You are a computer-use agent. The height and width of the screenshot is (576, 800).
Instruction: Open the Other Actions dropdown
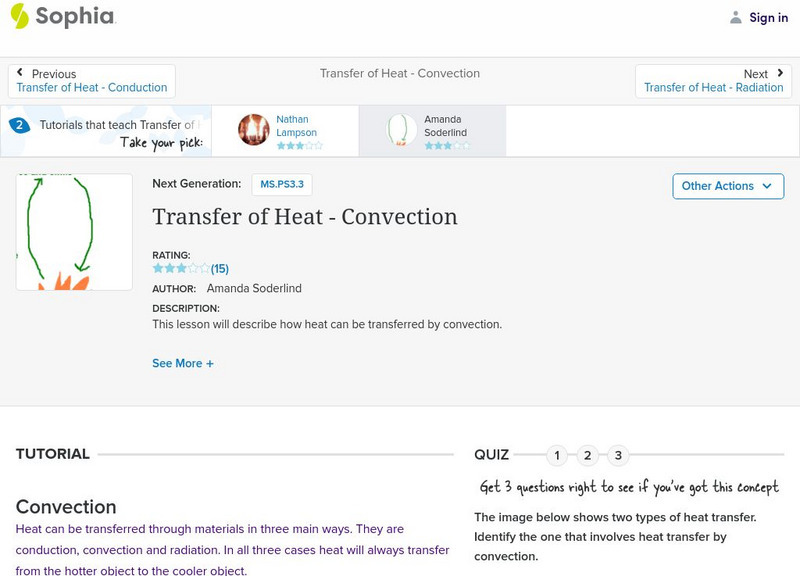point(727,186)
